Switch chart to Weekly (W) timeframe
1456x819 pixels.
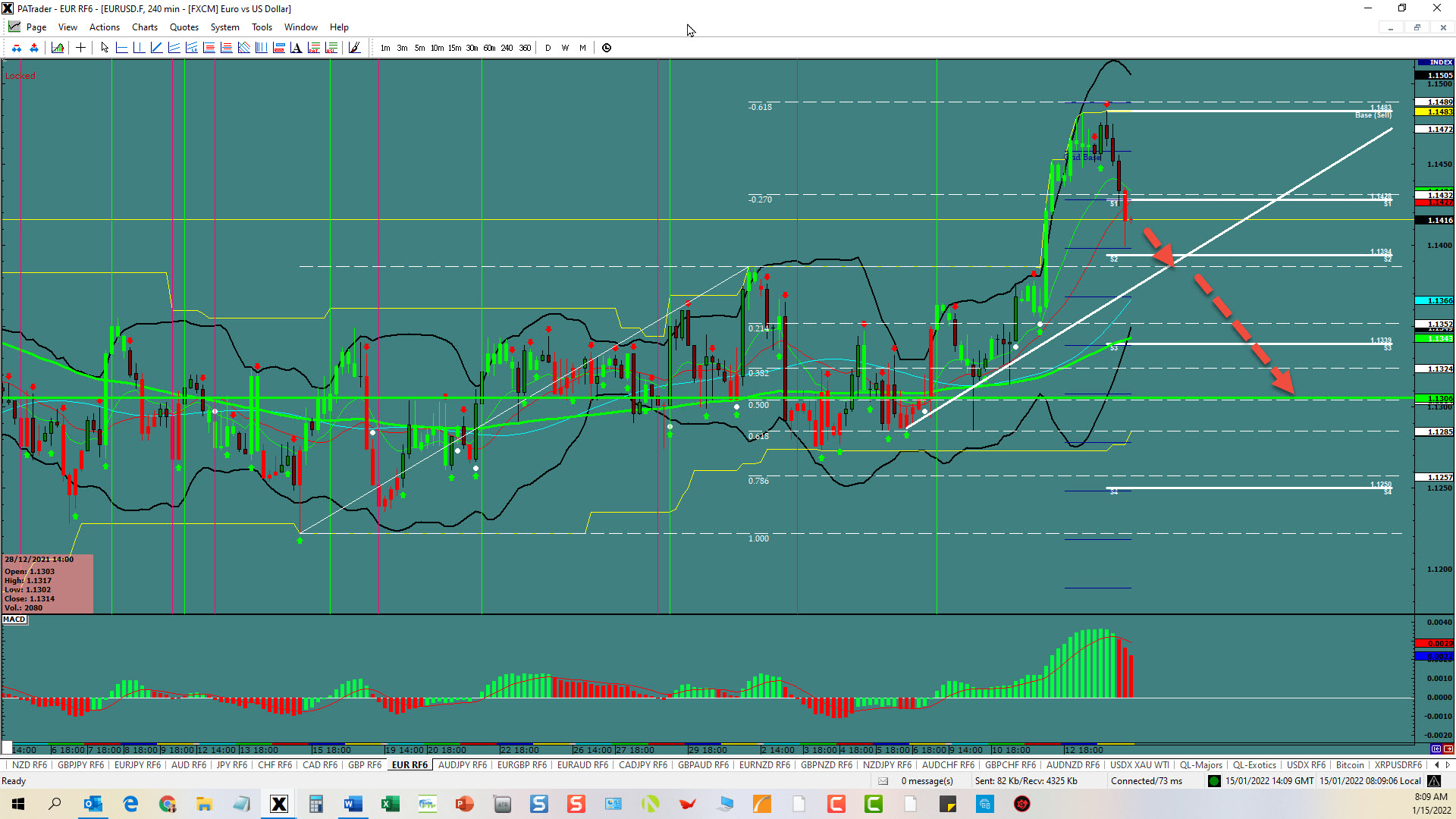(x=566, y=48)
